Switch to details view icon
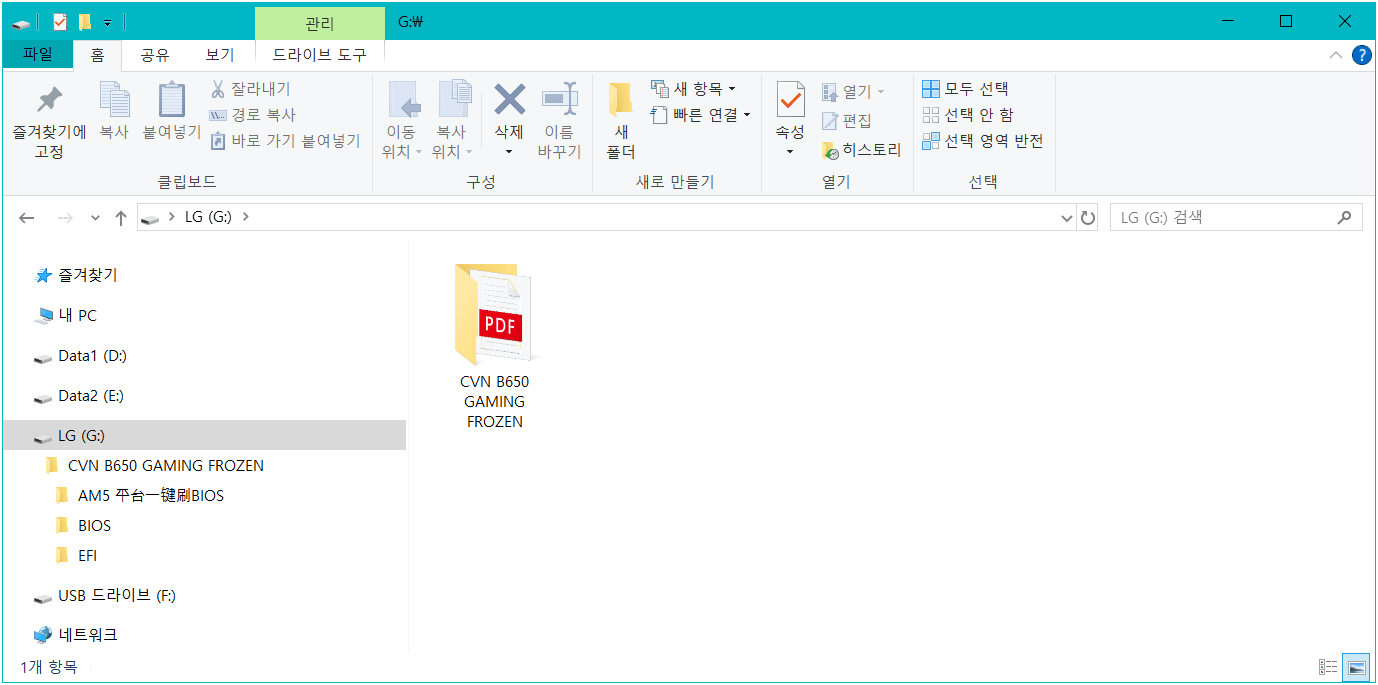The width and height of the screenshot is (1378, 685). (x=1328, y=667)
